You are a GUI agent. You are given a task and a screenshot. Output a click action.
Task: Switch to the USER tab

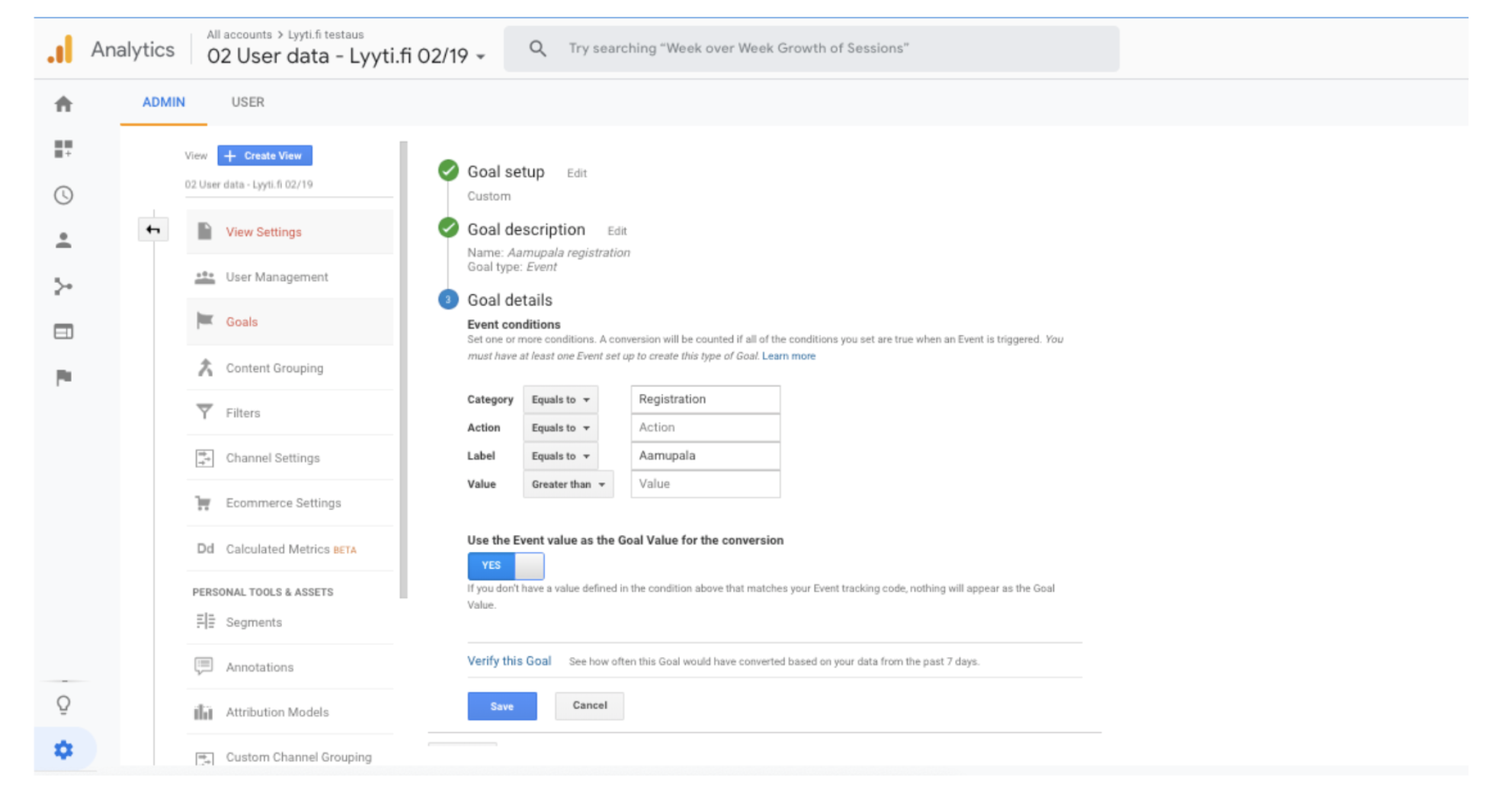point(248,102)
